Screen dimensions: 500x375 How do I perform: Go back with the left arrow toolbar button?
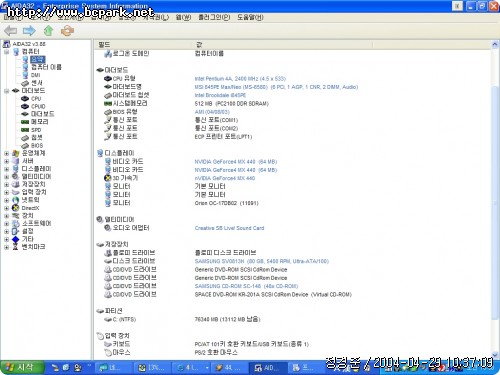point(11,31)
